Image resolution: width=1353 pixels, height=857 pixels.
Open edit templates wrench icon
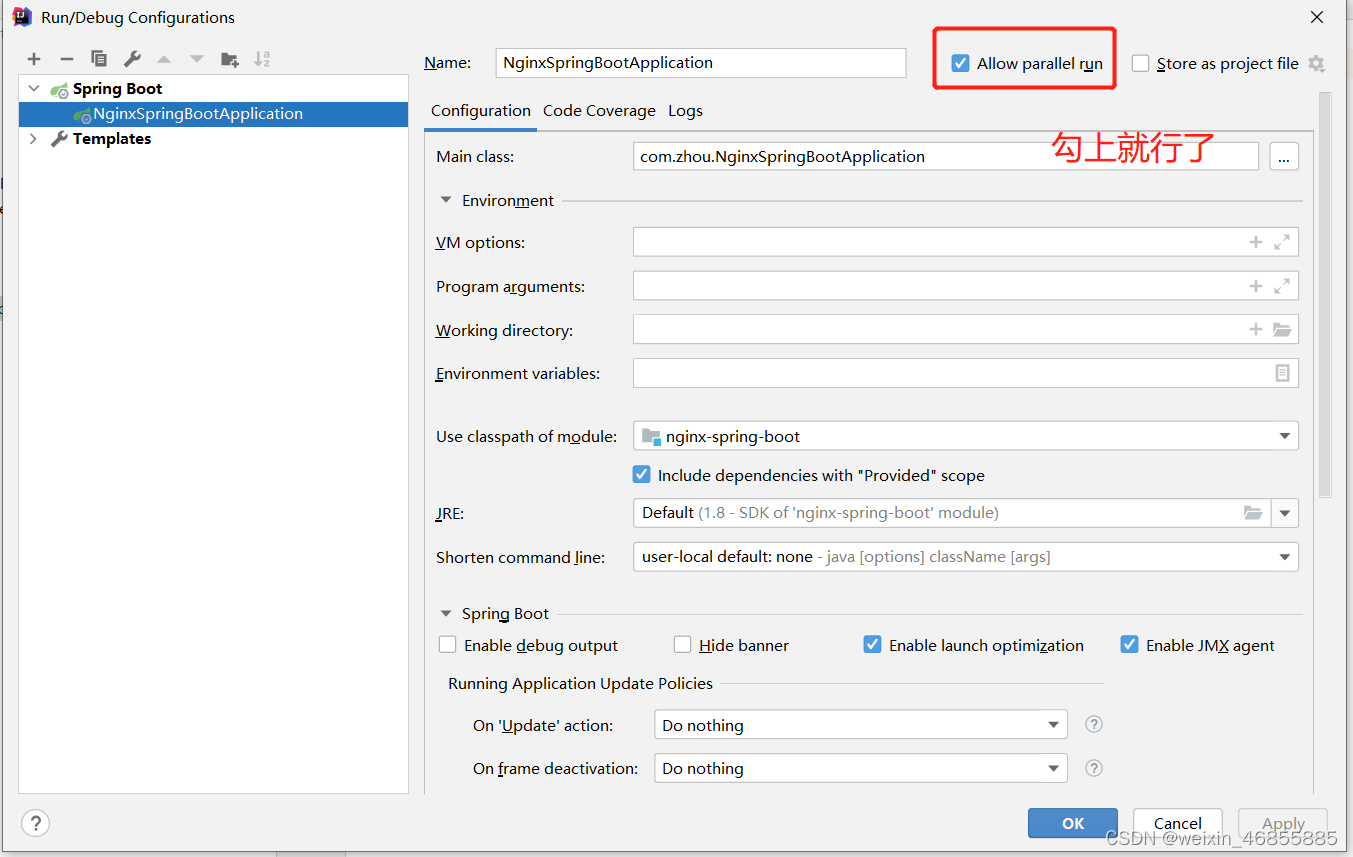132,59
